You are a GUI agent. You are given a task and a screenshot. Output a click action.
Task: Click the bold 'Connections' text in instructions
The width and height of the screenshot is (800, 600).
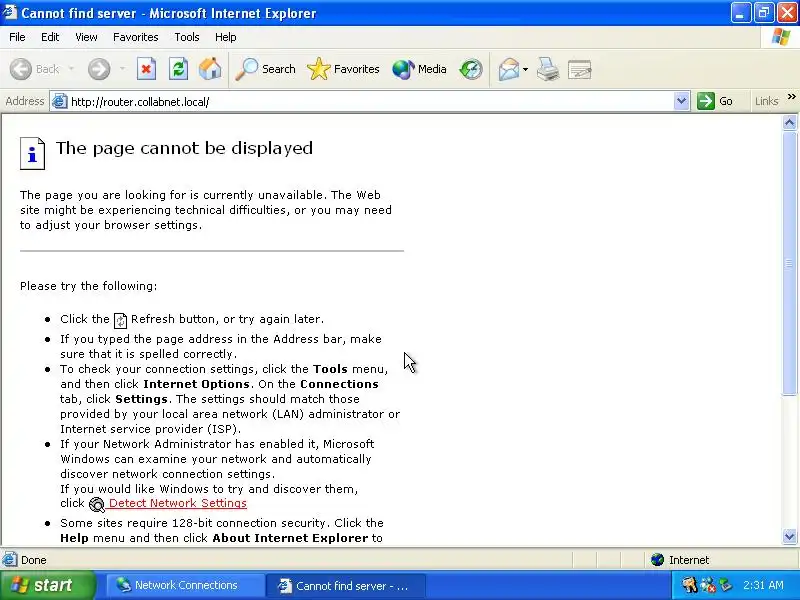(x=339, y=384)
